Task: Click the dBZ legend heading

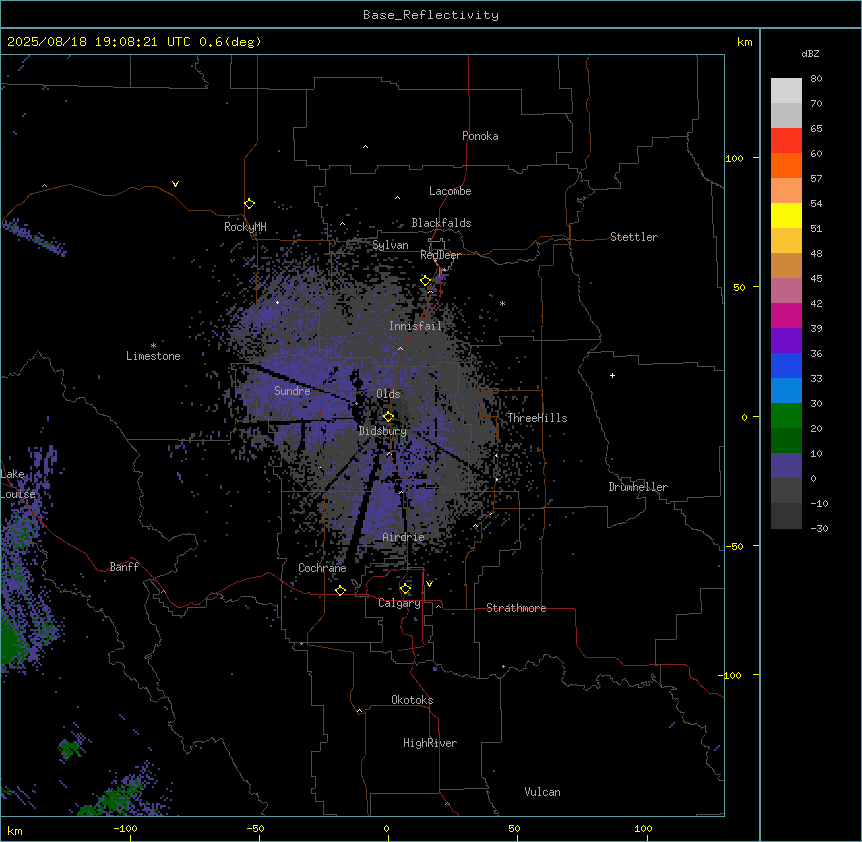Action: [x=810, y=53]
